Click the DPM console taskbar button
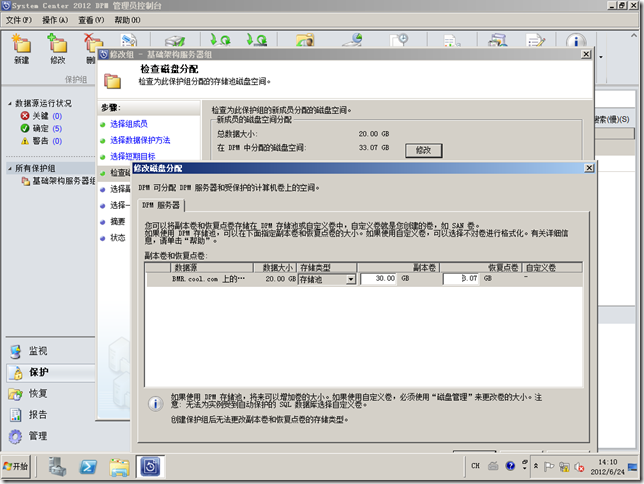This screenshot has height=484, width=644. [150, 467]
